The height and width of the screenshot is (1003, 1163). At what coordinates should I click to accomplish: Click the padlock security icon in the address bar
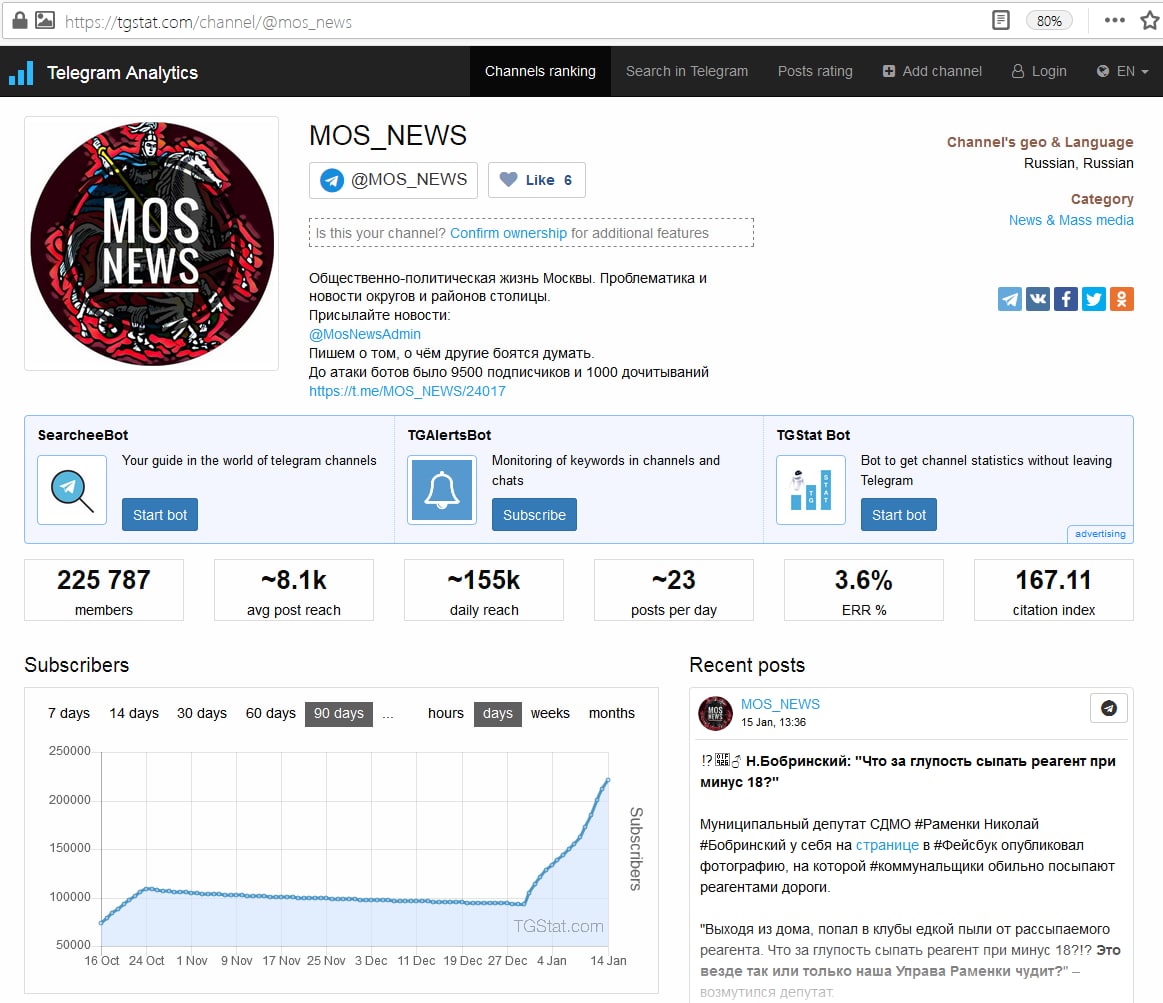(20, 20)
